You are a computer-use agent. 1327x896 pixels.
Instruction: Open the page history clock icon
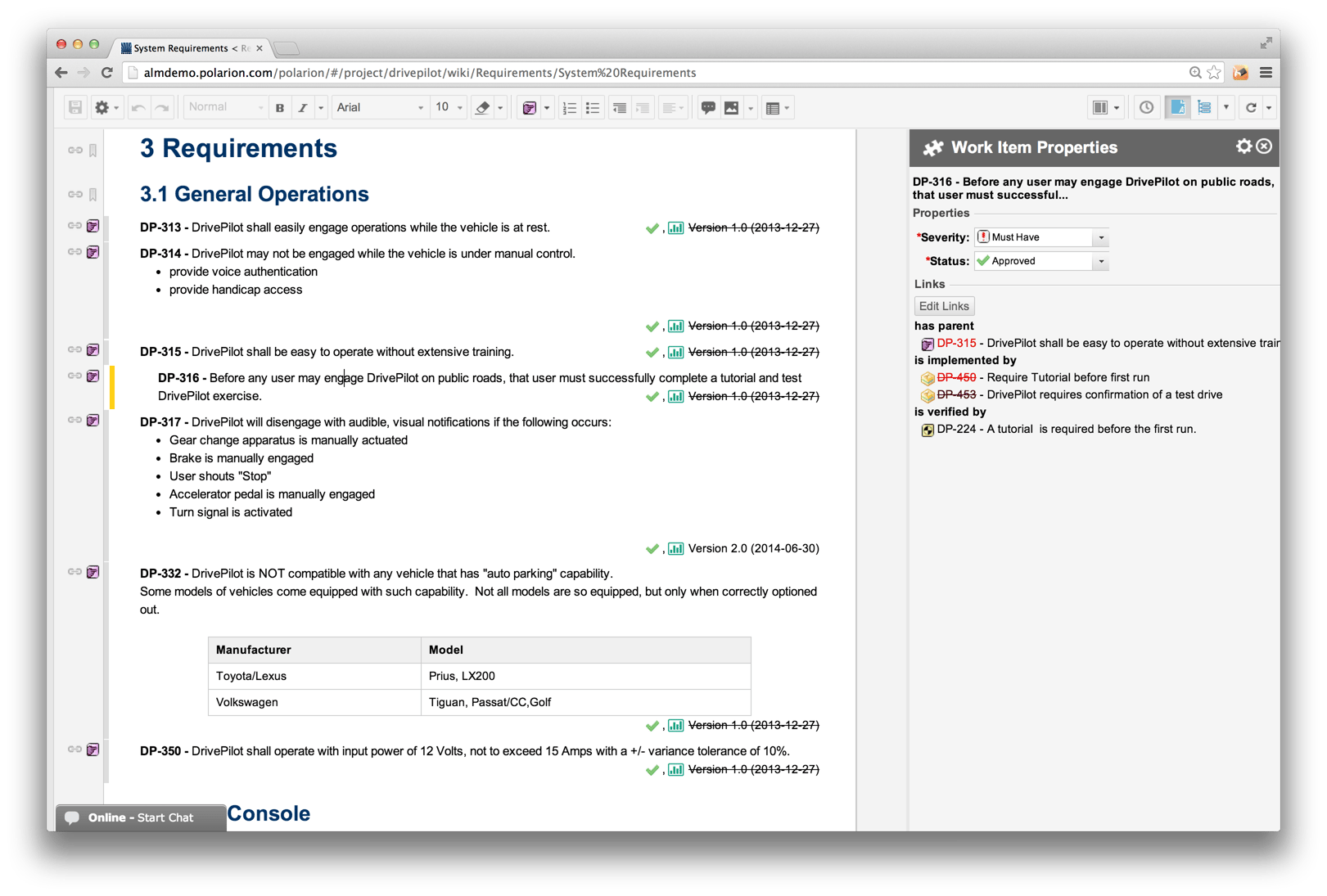coord(1146,107)
